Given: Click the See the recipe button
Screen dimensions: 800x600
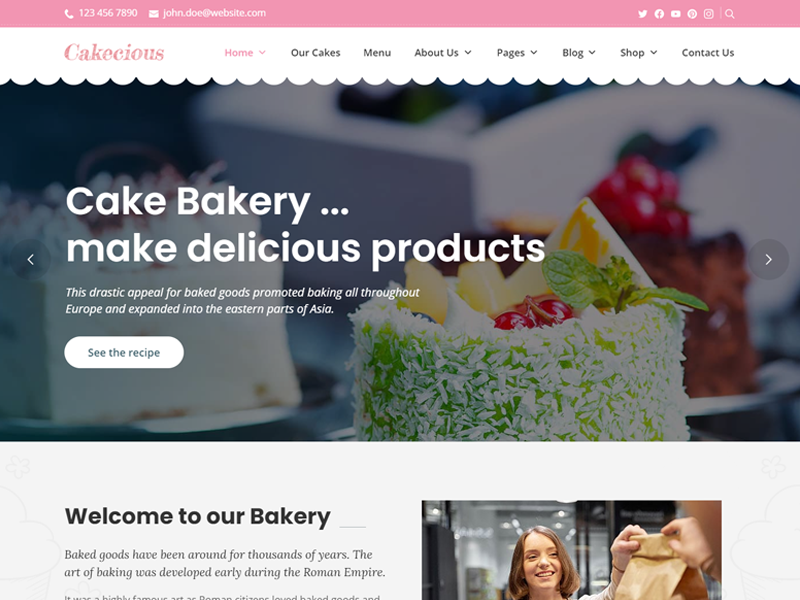Looking at the screenshot, I should click(x=124, y=352).
